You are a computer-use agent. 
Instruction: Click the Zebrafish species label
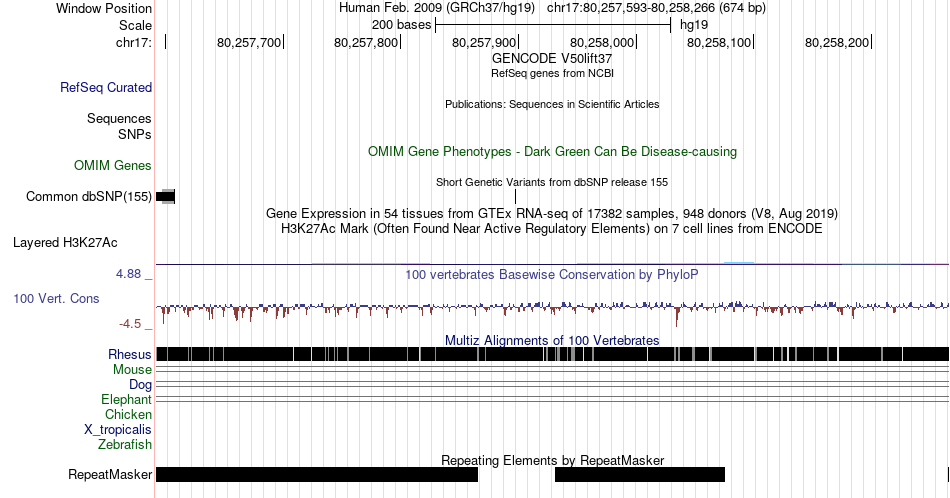(125, 445)
